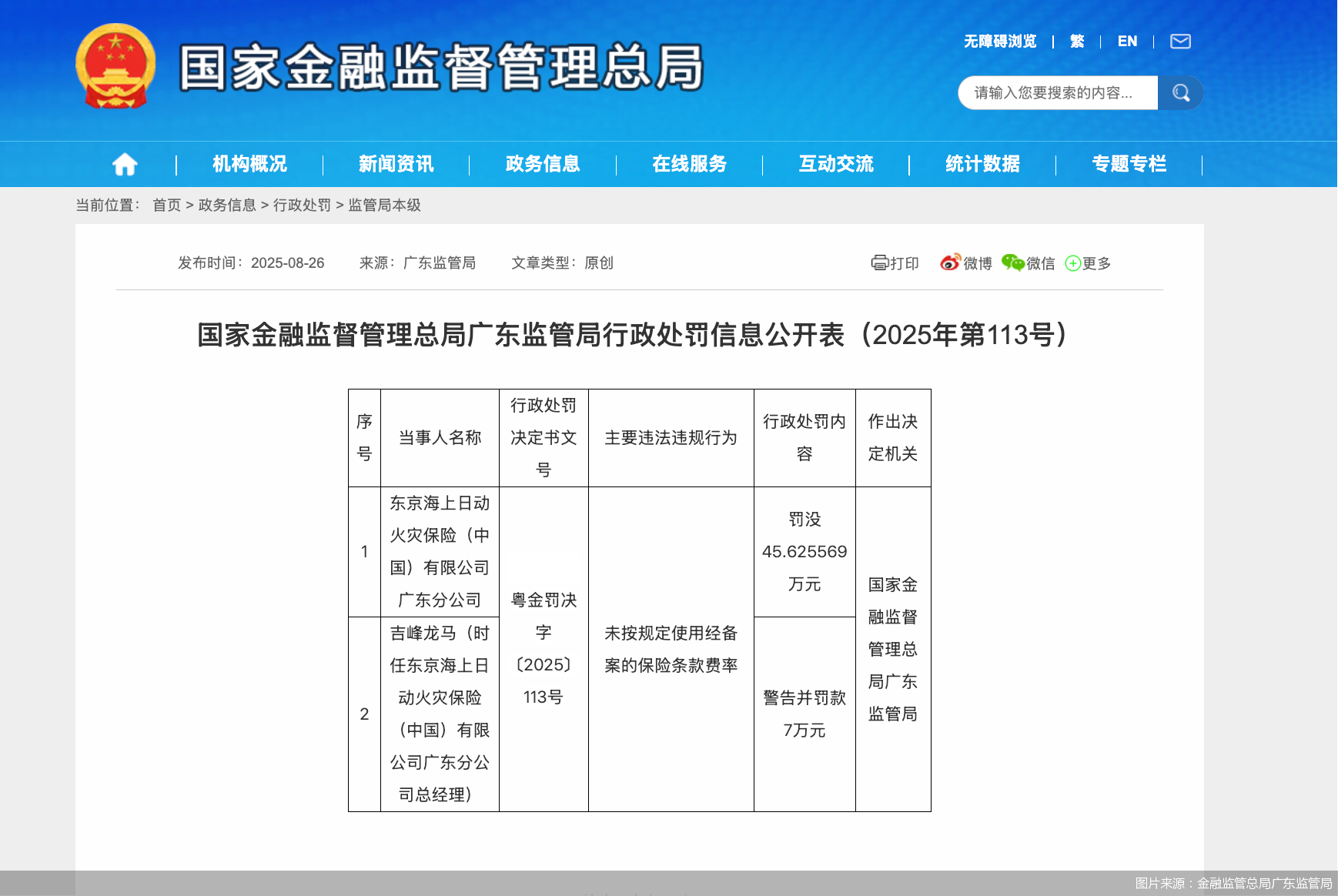Image resolution: width=1338 pixels, height=896 pixels.
Task: Click the green plus more icon
Action: [1073, 264]
